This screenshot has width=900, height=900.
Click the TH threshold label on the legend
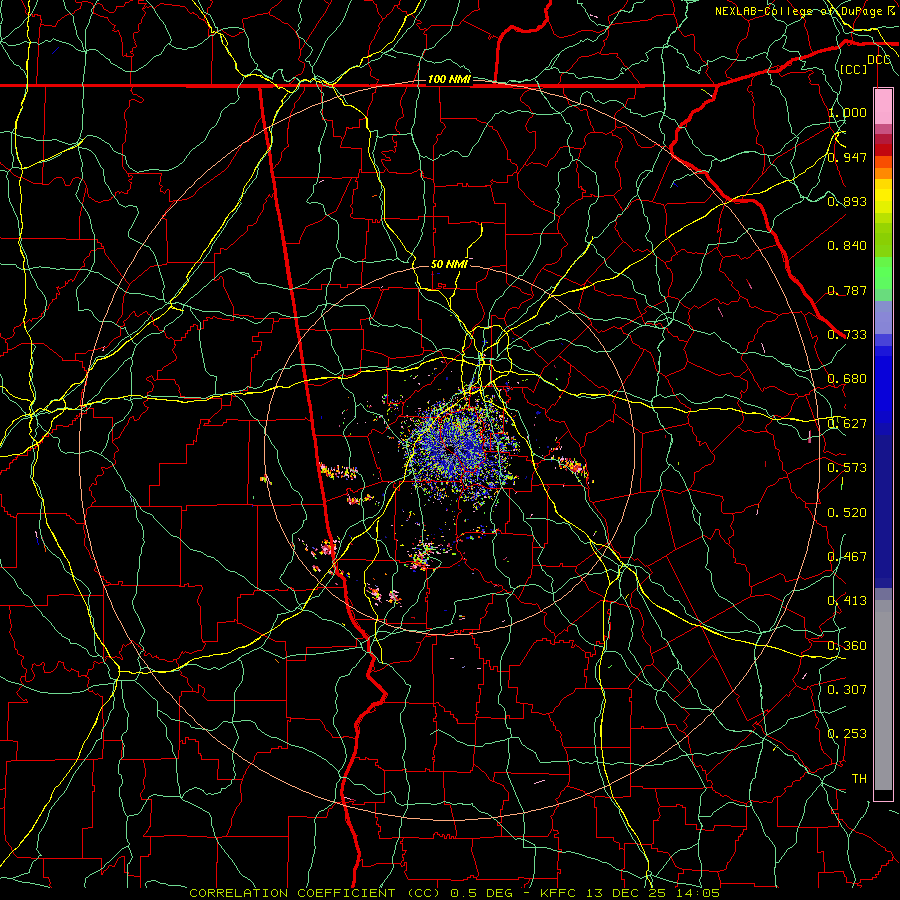(x=859, y=779)
